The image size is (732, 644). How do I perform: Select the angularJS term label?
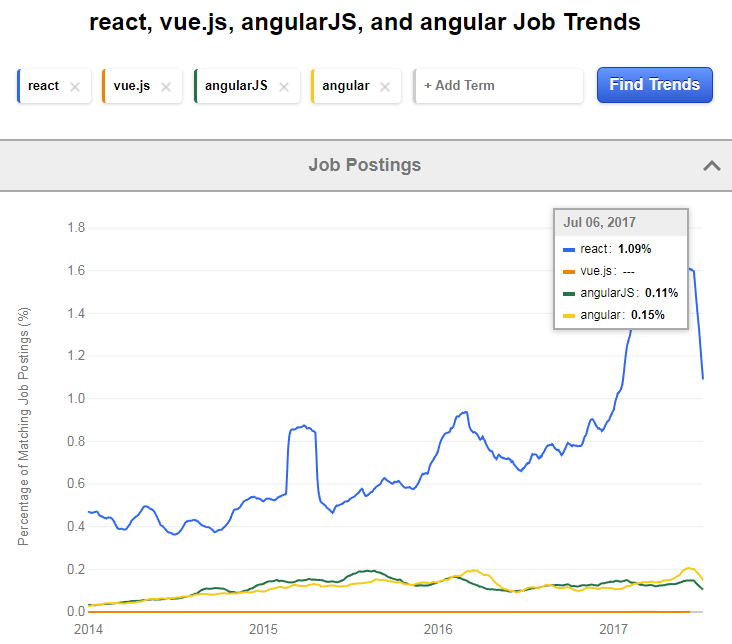(x=236, y=86)
